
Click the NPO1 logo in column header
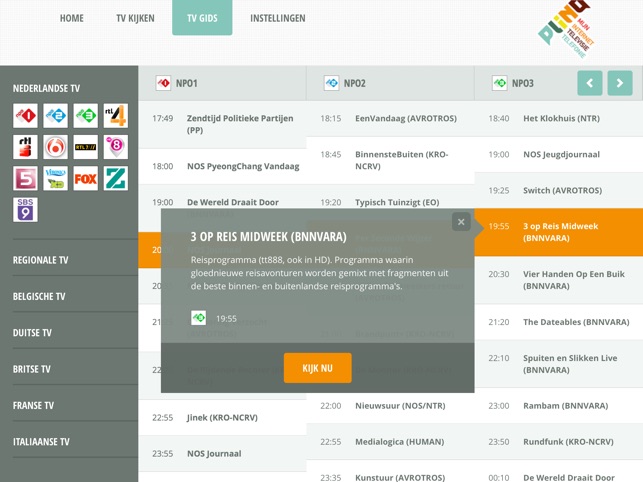pyautogui.click(x=163, y=83)
